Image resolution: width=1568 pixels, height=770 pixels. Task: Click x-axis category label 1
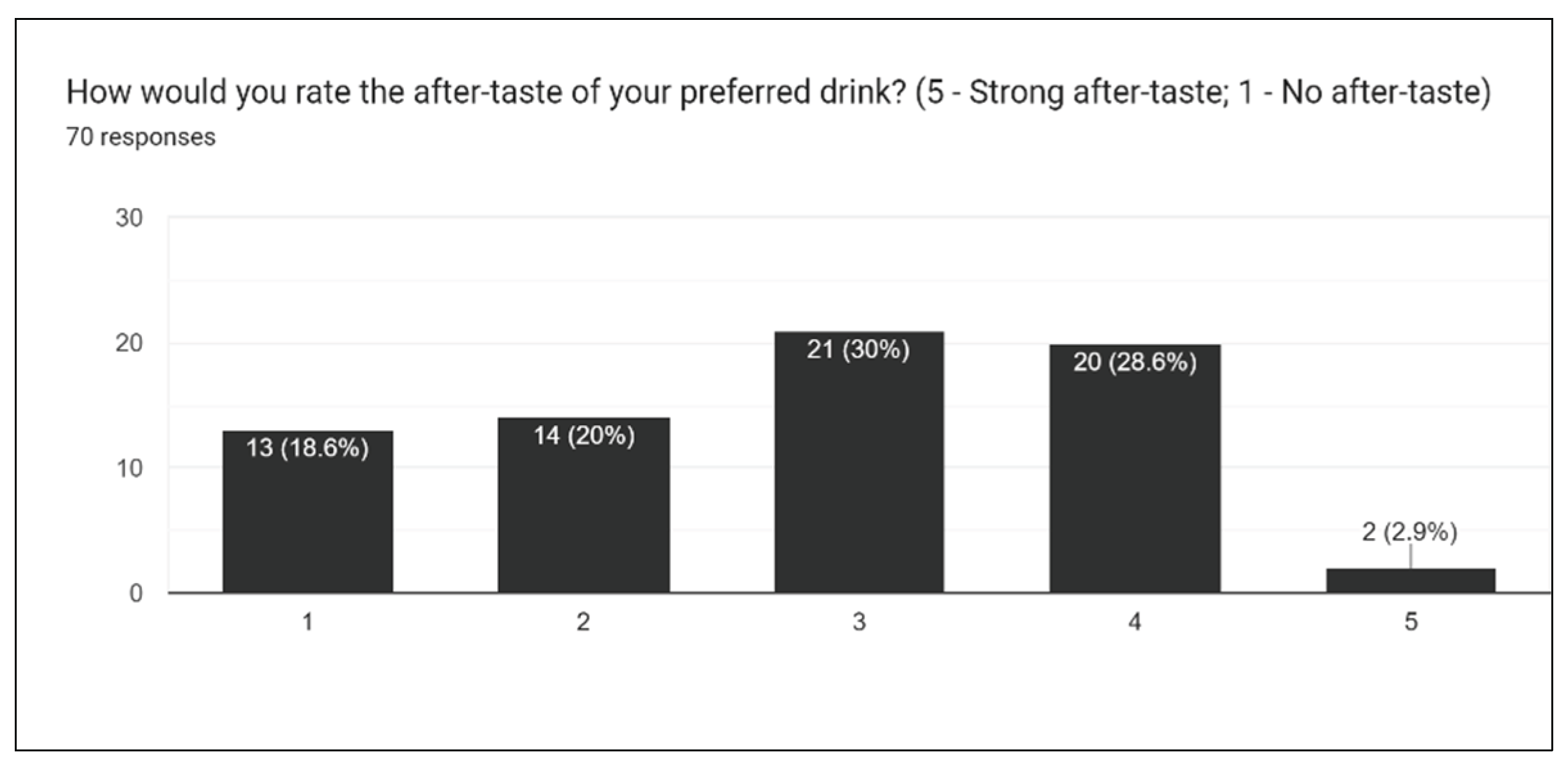point(307,622)
